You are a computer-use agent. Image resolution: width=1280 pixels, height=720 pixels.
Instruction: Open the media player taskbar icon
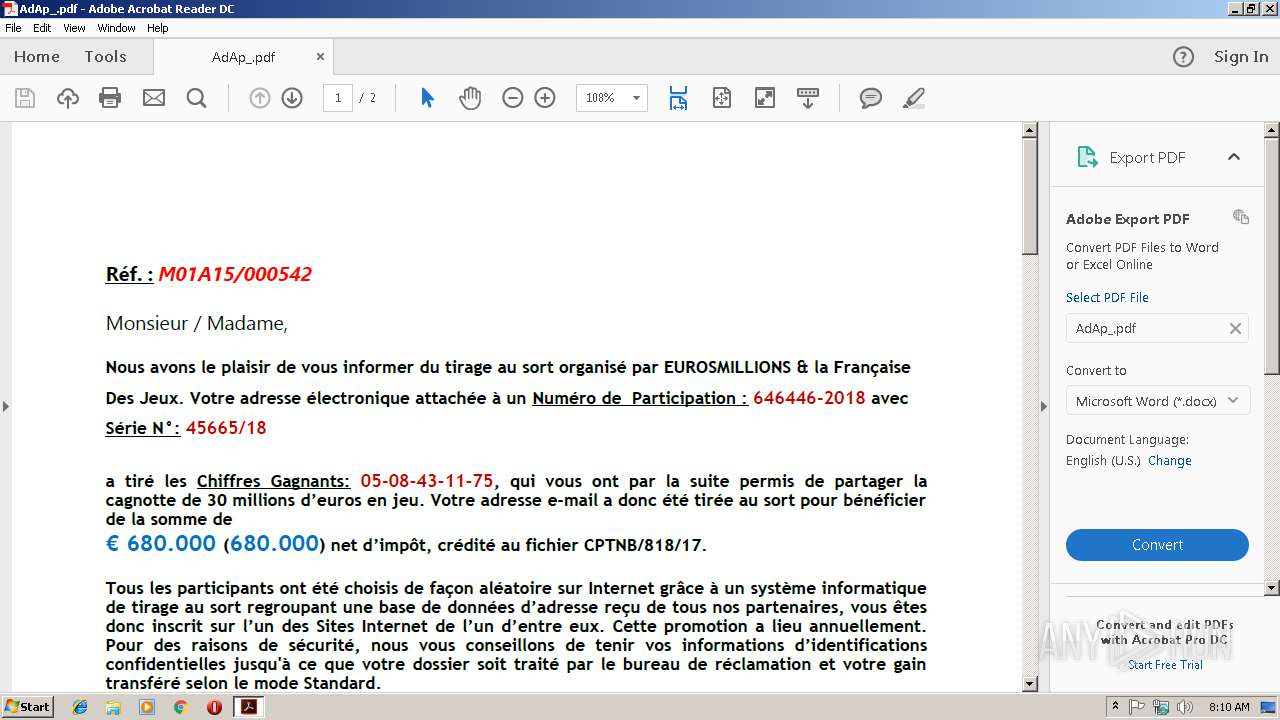pos(147,707)
